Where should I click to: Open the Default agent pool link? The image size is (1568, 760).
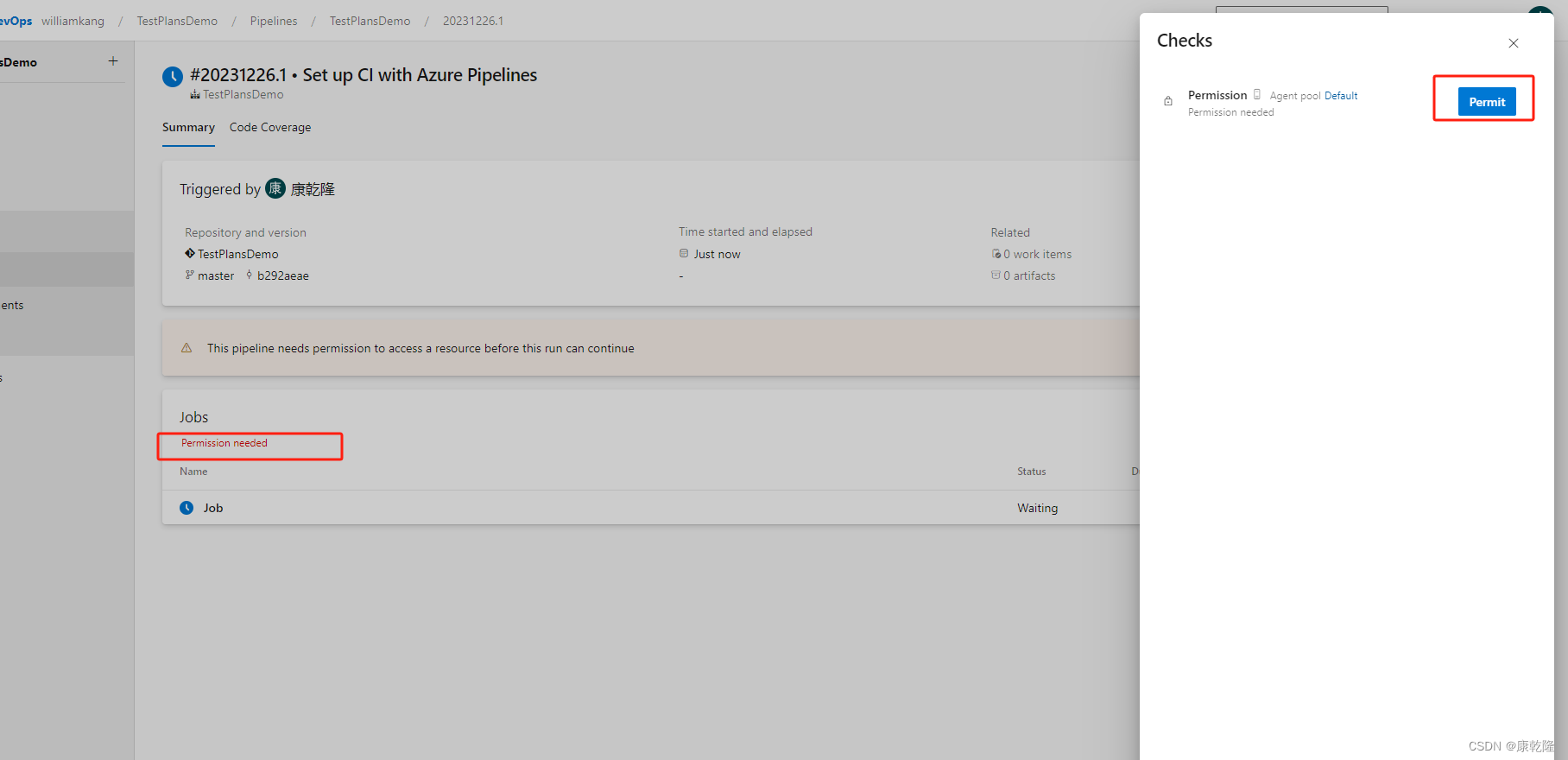point(1341,96)
